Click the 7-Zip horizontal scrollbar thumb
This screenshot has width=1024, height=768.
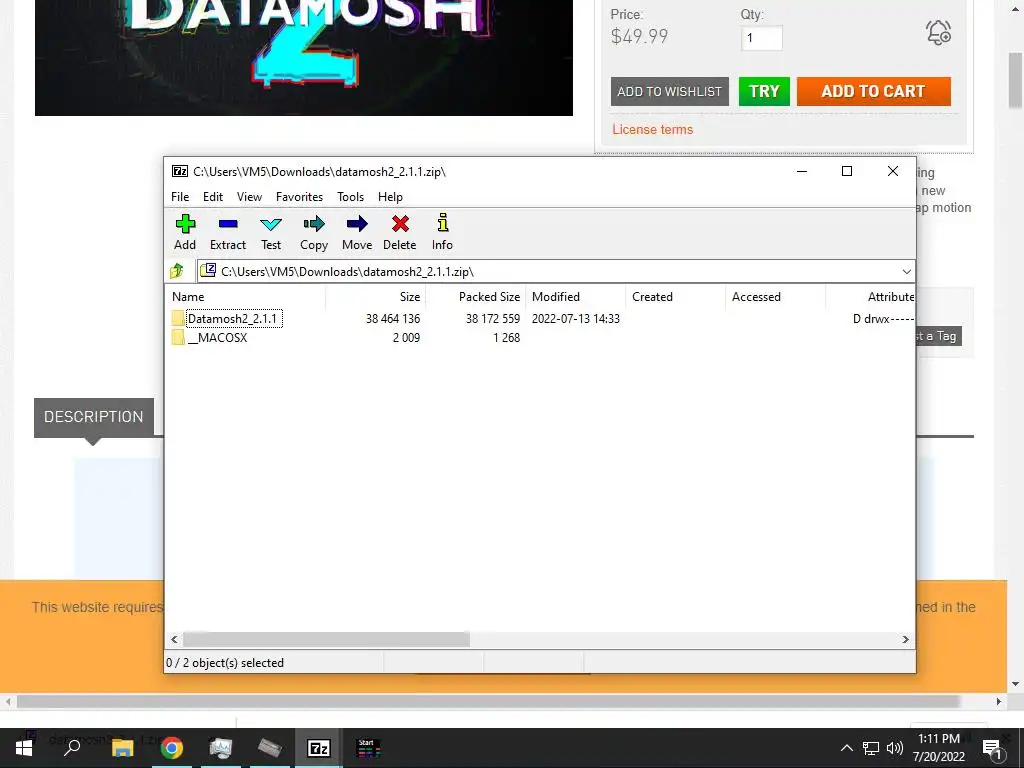[x=326, y=639]
